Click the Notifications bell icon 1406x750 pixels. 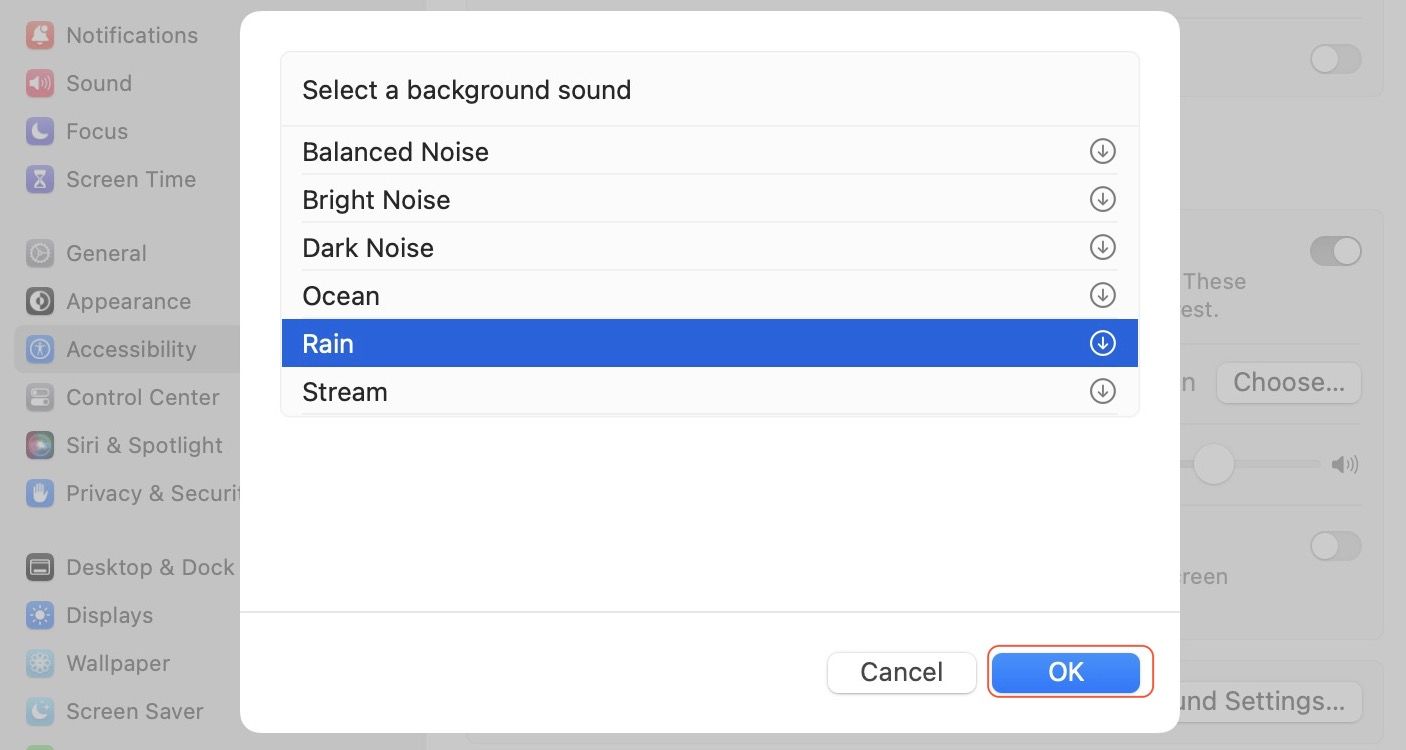40,35
